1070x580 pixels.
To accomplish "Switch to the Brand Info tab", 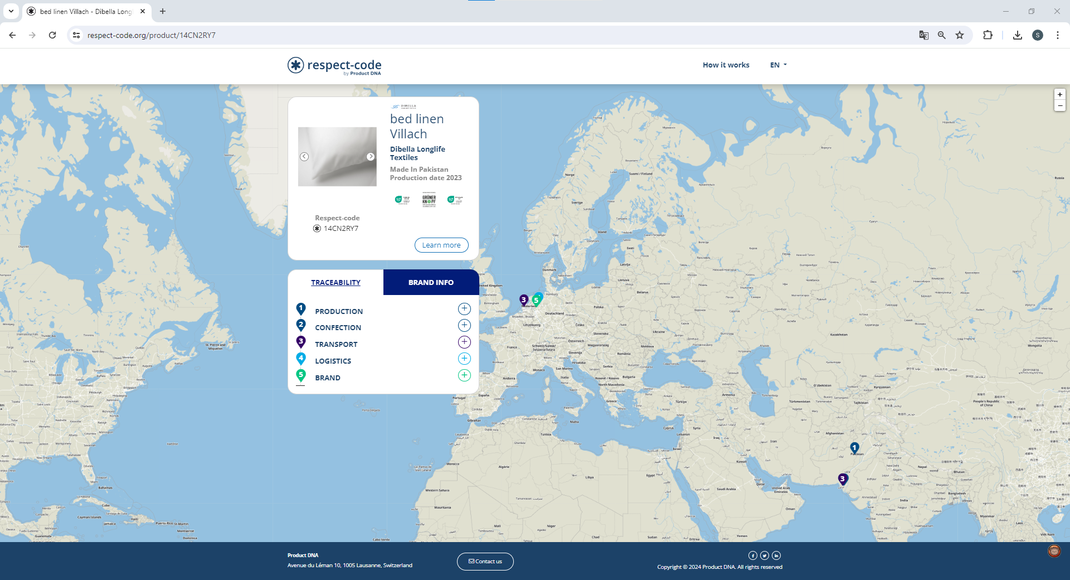I will (x=431, y=282).
